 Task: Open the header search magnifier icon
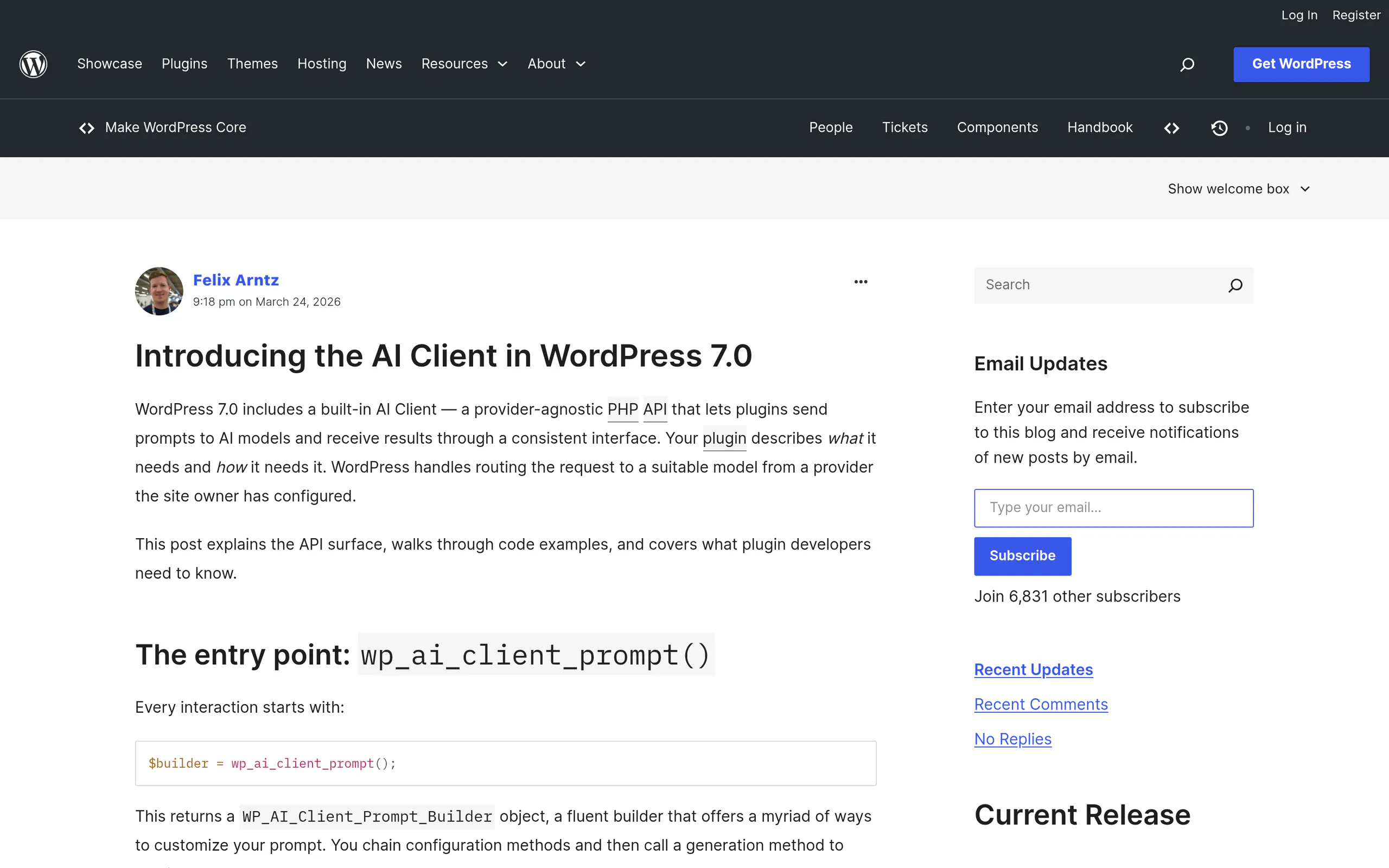point(1187,65)
